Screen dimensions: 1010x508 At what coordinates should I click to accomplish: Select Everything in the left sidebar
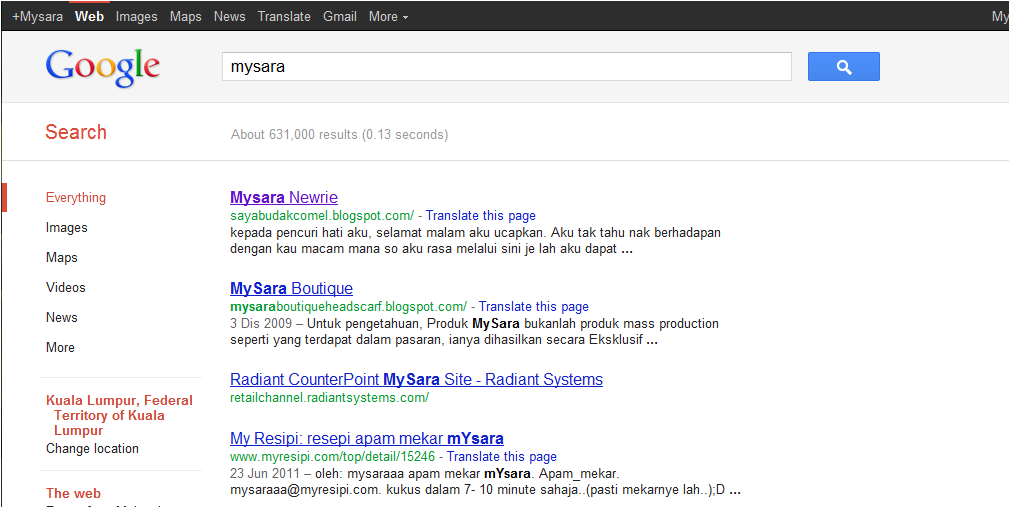tap(76, 198)
